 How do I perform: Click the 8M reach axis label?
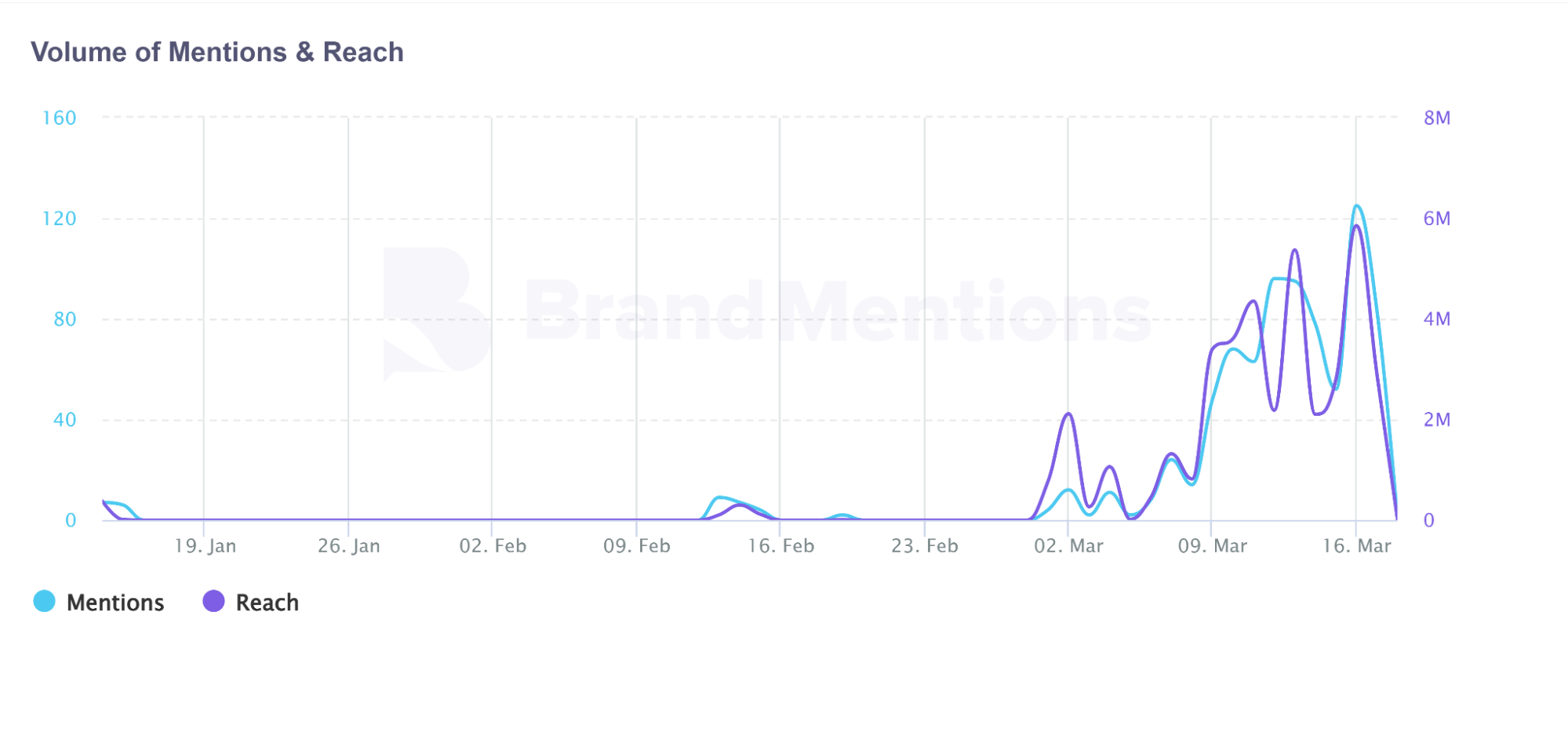1437,118
